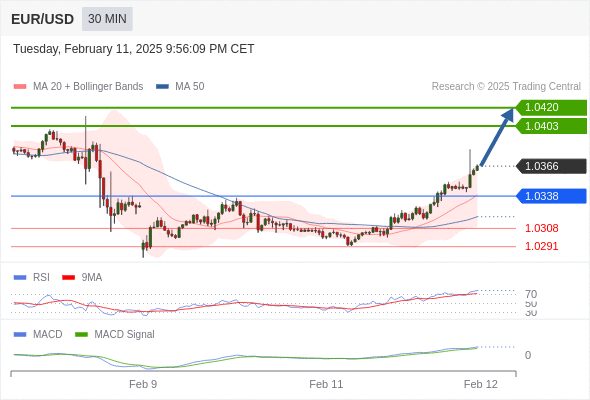Image resolution: width=590 pixels, height=400 pixels.
Task: Click the RSI 70 level label
Action: [531, 294]
